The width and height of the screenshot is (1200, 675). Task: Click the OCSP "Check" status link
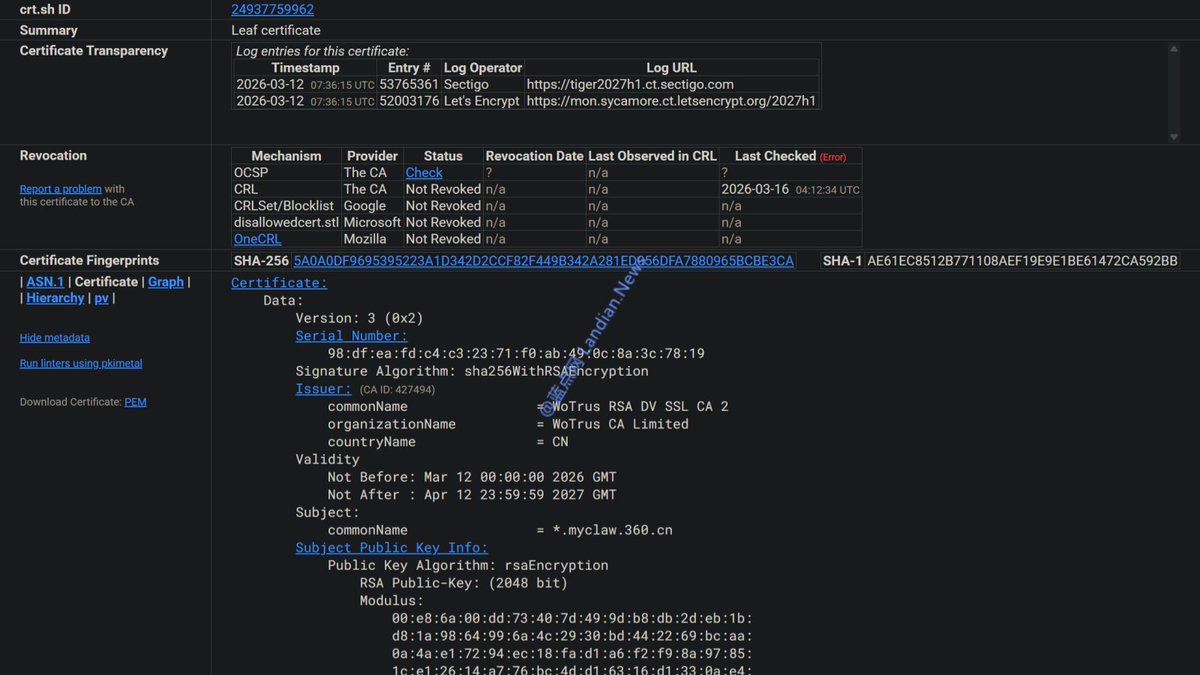pyautogui.click(x=424, y=172)
